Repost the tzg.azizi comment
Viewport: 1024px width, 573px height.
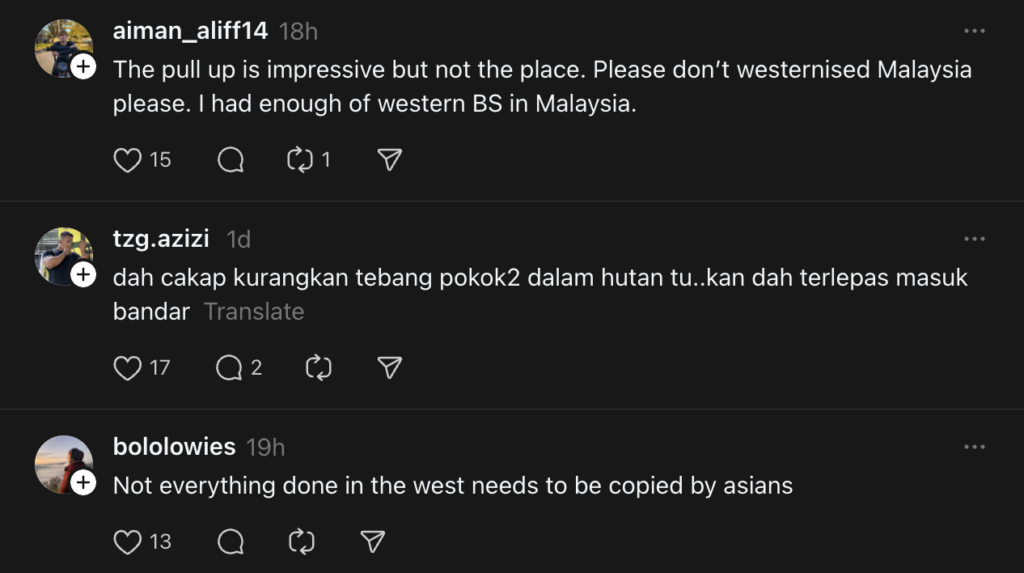(318, 368)
